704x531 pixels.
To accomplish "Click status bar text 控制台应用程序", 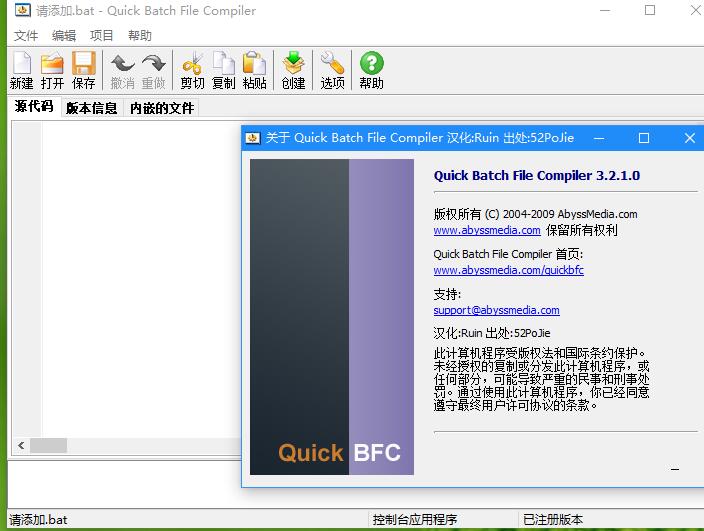I will click(414, 520).
